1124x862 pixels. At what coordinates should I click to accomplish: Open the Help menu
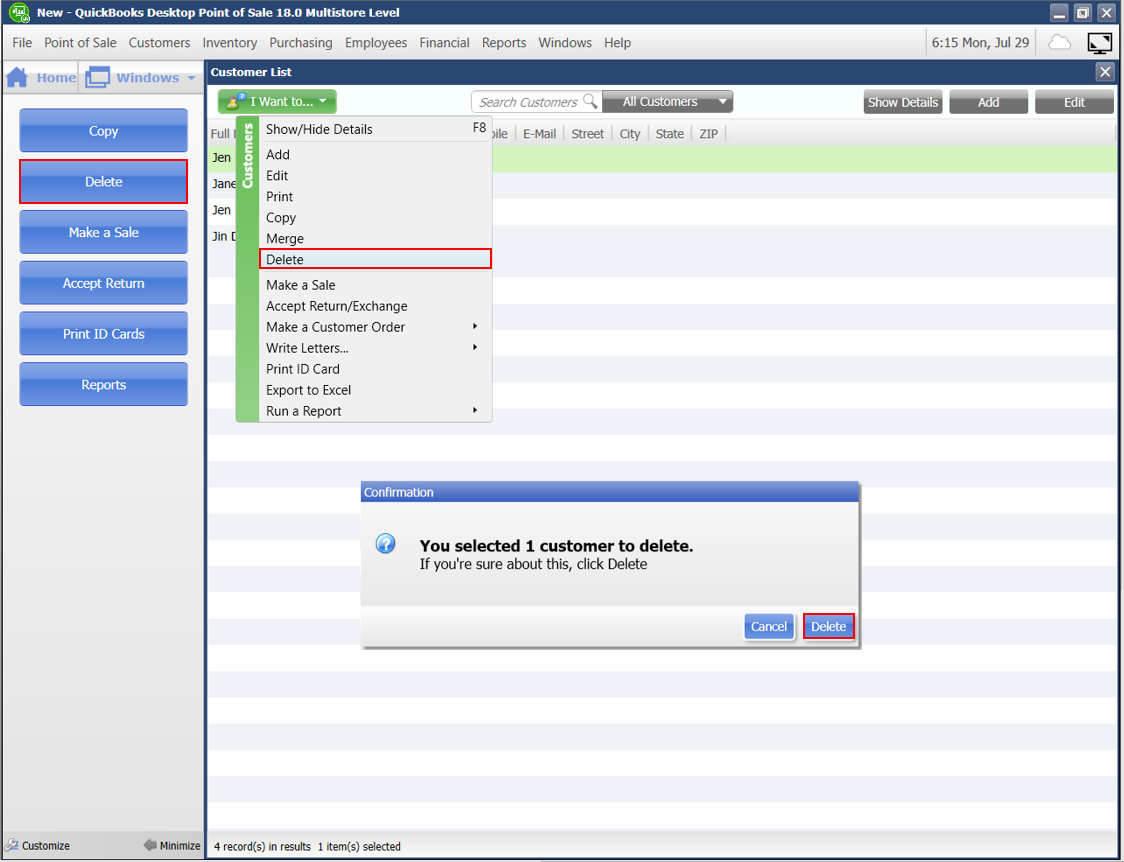click(617, 43)
